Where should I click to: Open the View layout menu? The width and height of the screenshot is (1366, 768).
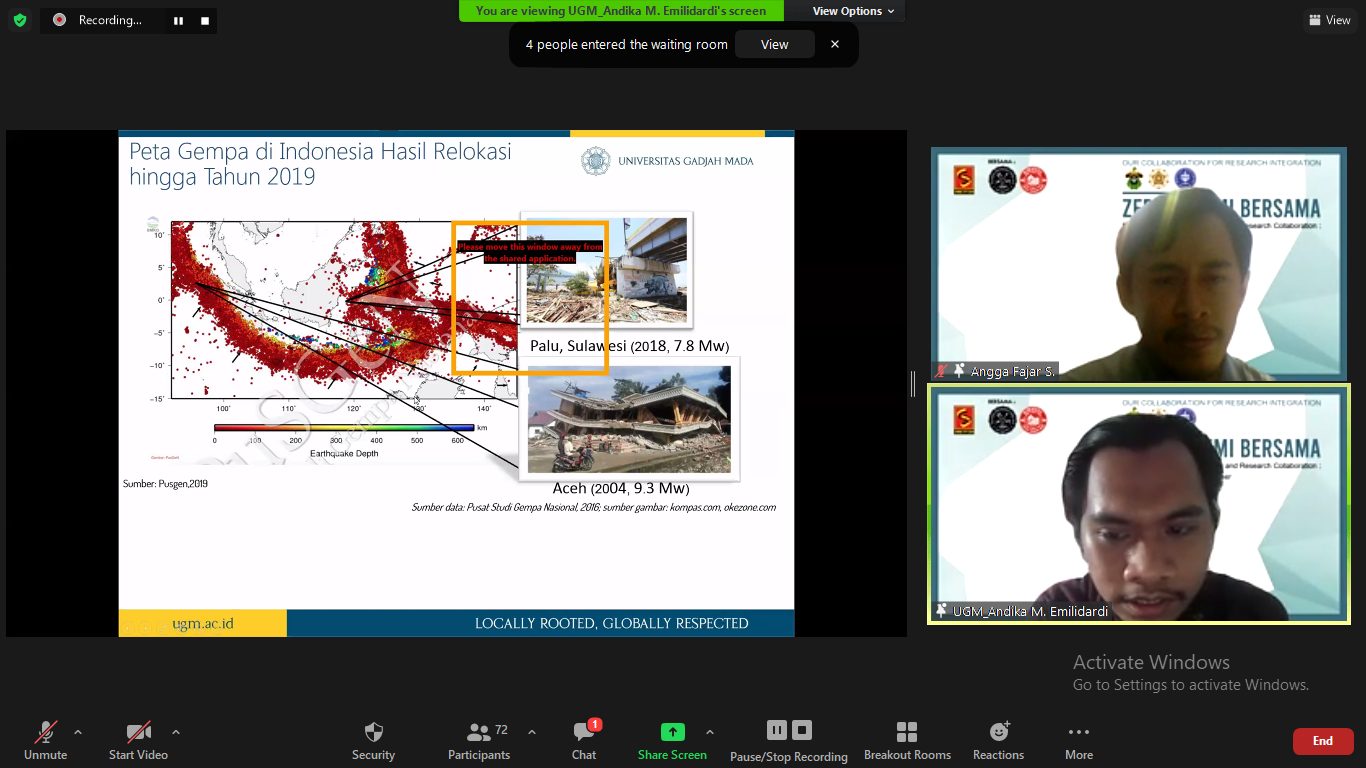coord(1328,20)
